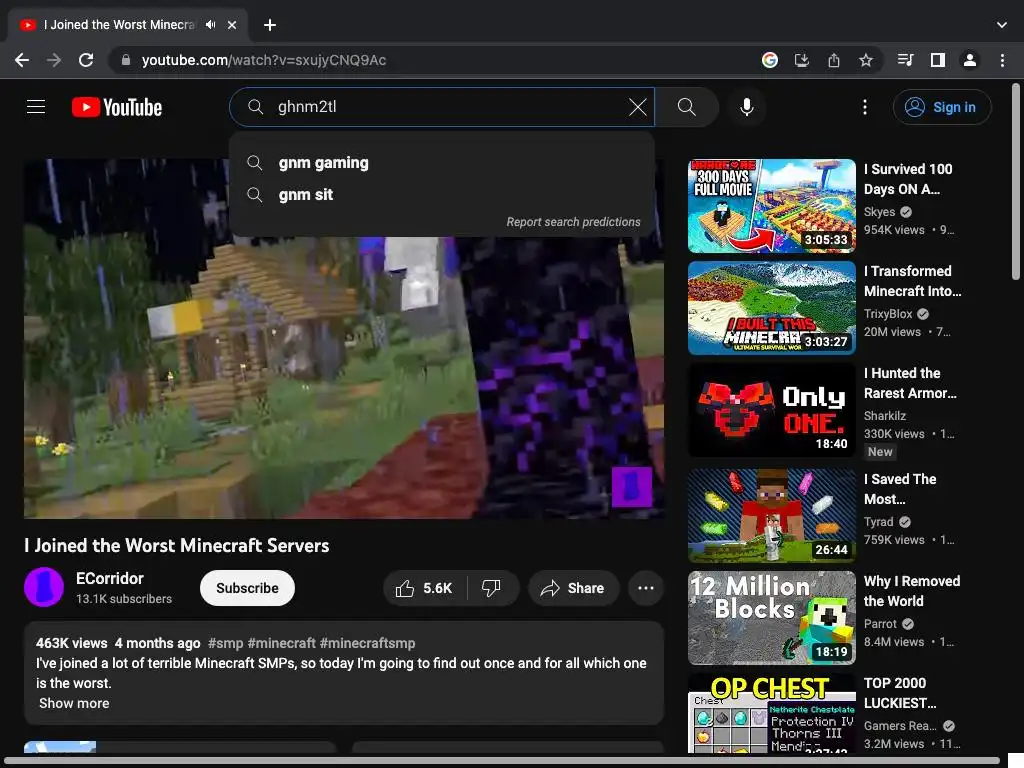Screen dimensions: 1024x768
Task: Click Report search predictions link
Action: (x=573, y=222)
